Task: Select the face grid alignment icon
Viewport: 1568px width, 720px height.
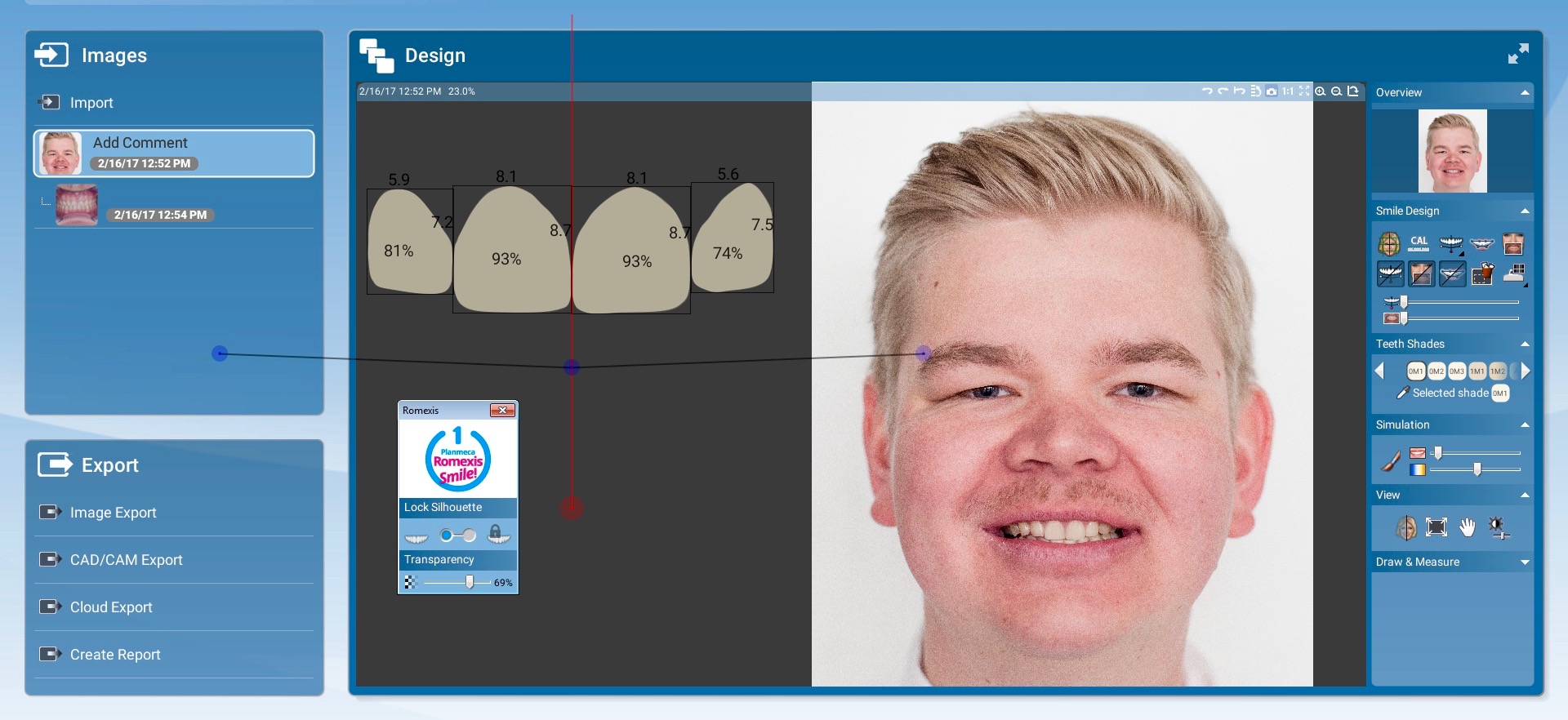Action: pos(1389,243)
